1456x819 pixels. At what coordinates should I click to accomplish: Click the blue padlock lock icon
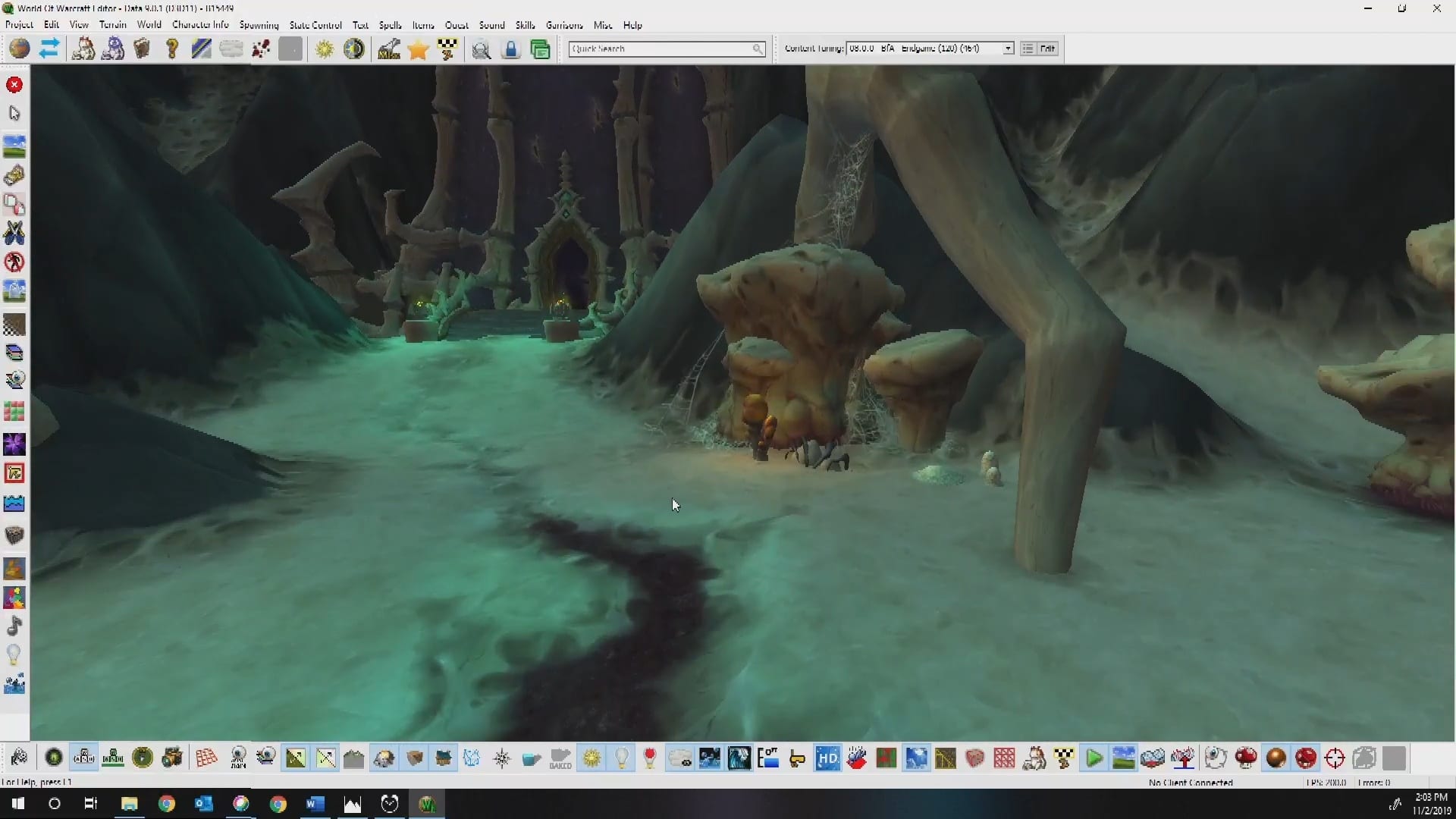coord(511,50)
